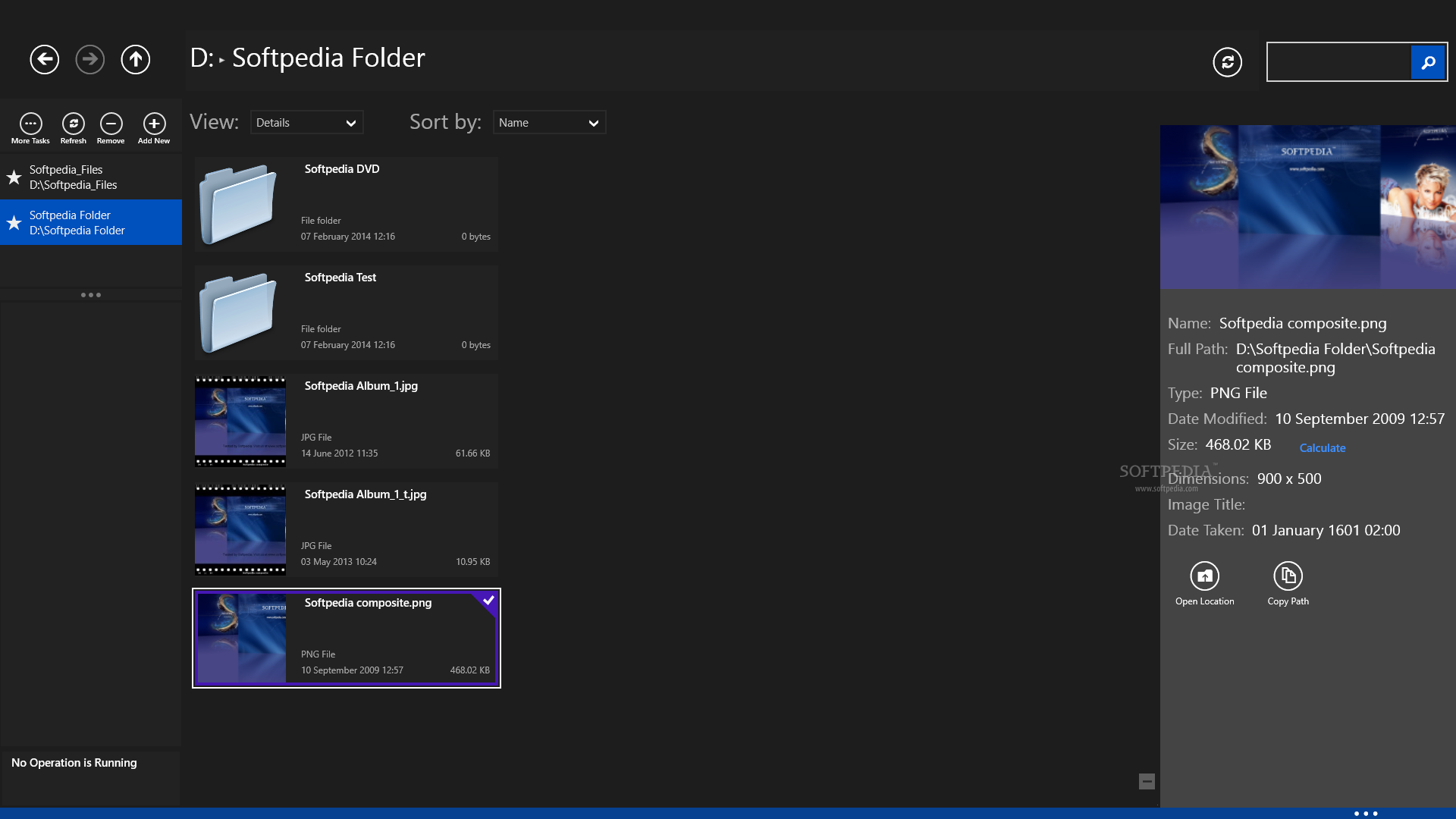Click Calculate link next to Size
The width and height of the screenshot is (1456, 819).
(1323, 448)
